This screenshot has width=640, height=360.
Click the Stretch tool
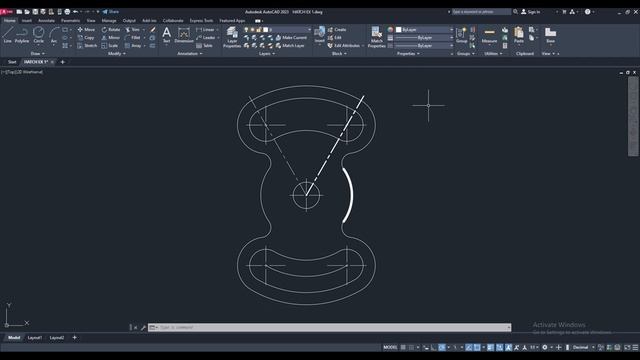point(87,46)
